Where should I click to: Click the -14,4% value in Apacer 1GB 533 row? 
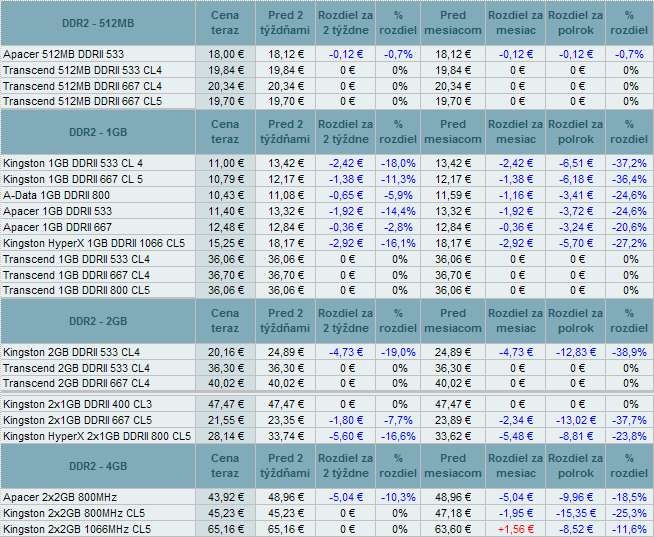(x=398, y=211)
